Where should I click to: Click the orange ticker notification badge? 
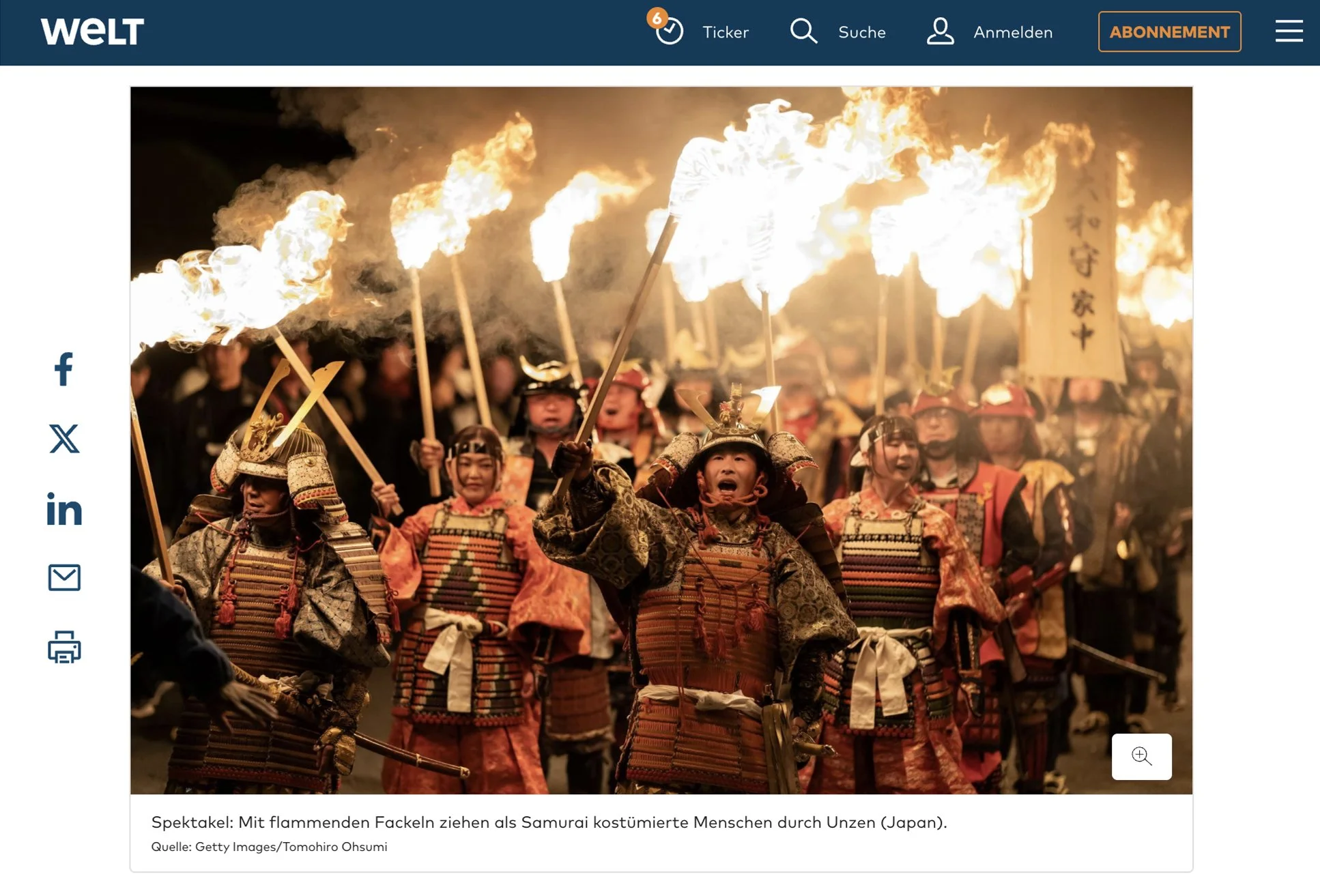657,18
